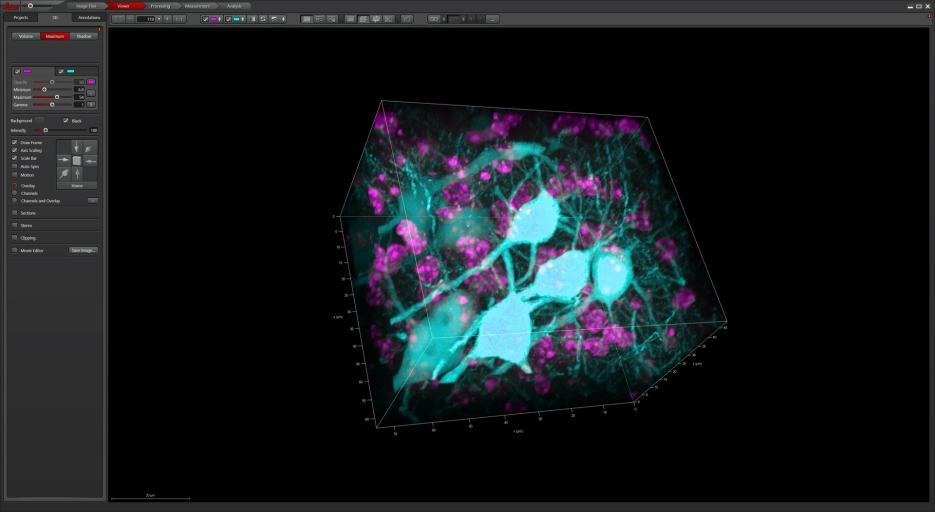This screenshot has width=935, height=512.
Task: Set view from top using down-arrow icon
Action: click(x=76, y=147)
